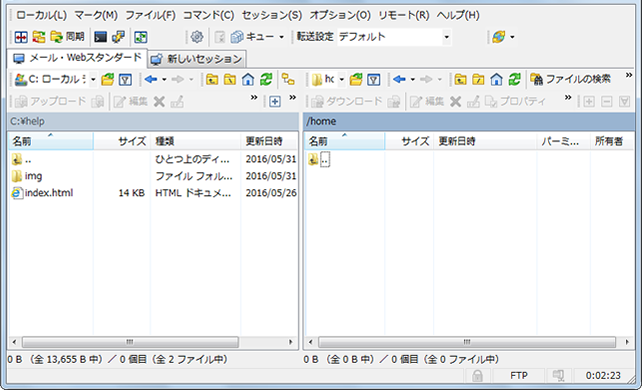The width and height of the screenshot is (642, 390).
Task: Click the /home remote path bar
Action: coord(469,122)
